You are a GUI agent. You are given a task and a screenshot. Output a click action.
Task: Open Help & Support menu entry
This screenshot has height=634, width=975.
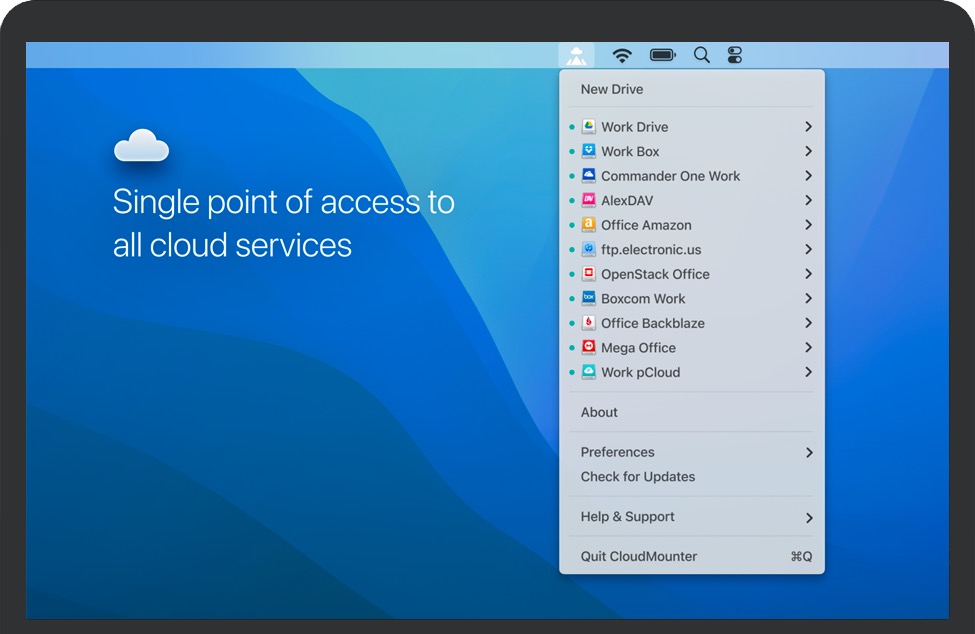click(x=627, y=517)
